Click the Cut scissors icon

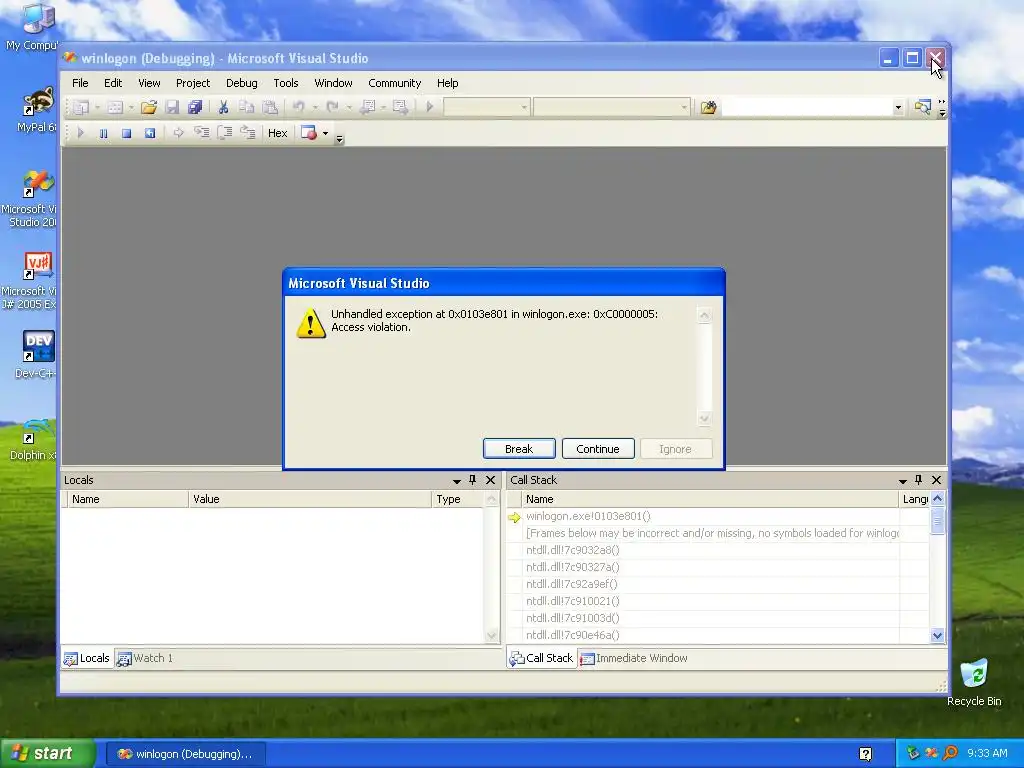click(223, 107)
